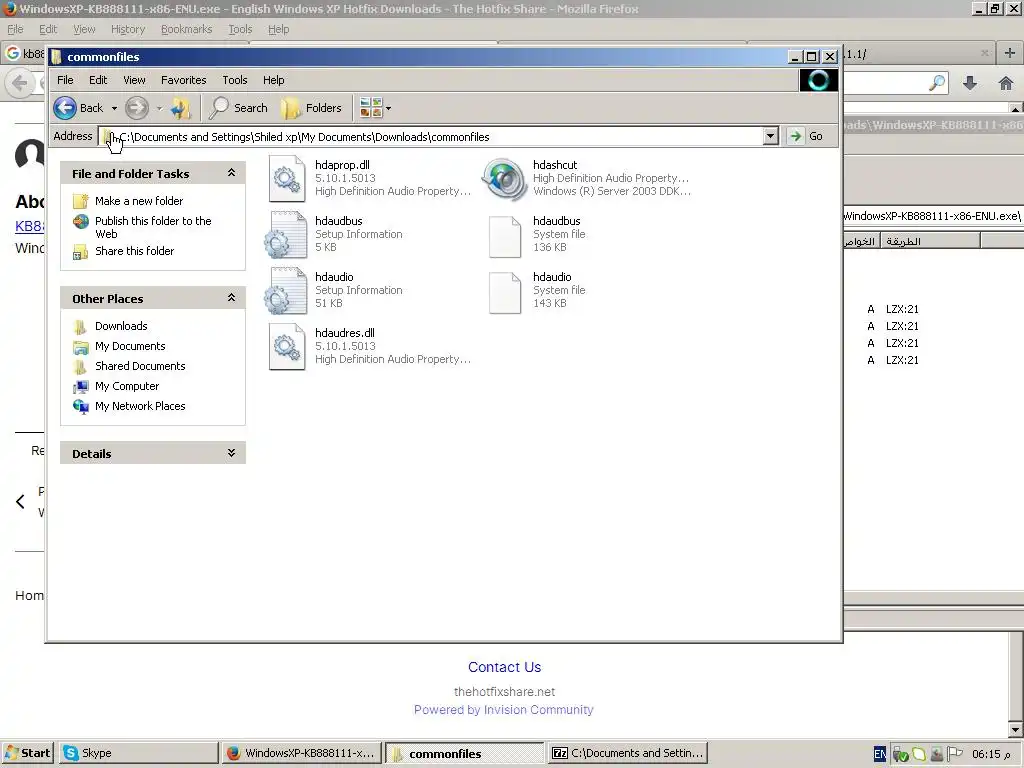
Task: Click the Search magnifier toolbar button
Action: coord(238,108)
